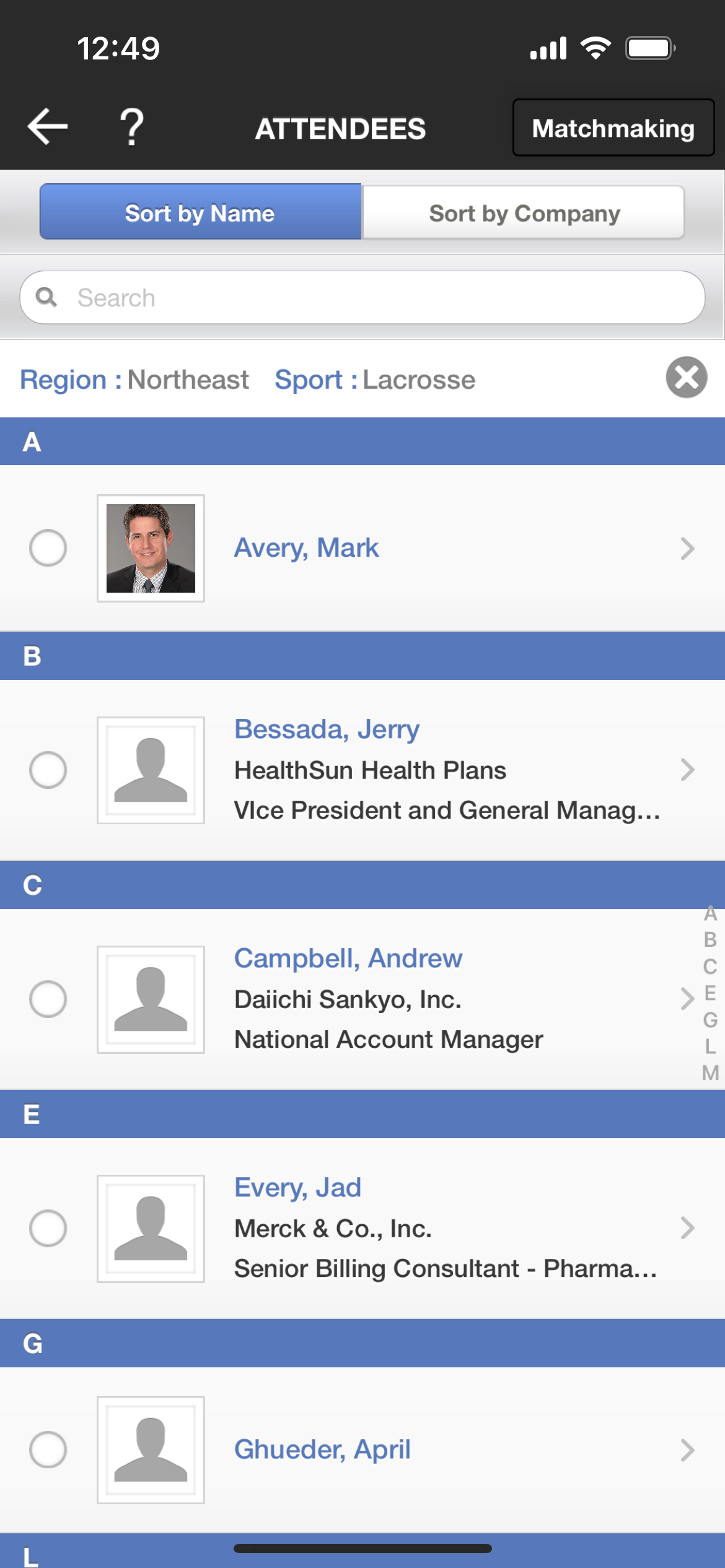Screen dimensions: 725x1568
Task: Tap the back arrow icon
Action: pos(48,126)
